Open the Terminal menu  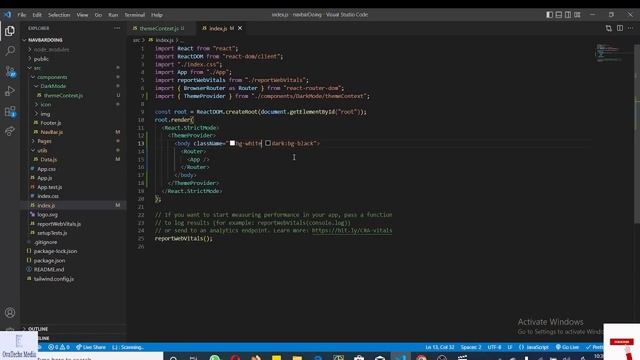[135, 15]
